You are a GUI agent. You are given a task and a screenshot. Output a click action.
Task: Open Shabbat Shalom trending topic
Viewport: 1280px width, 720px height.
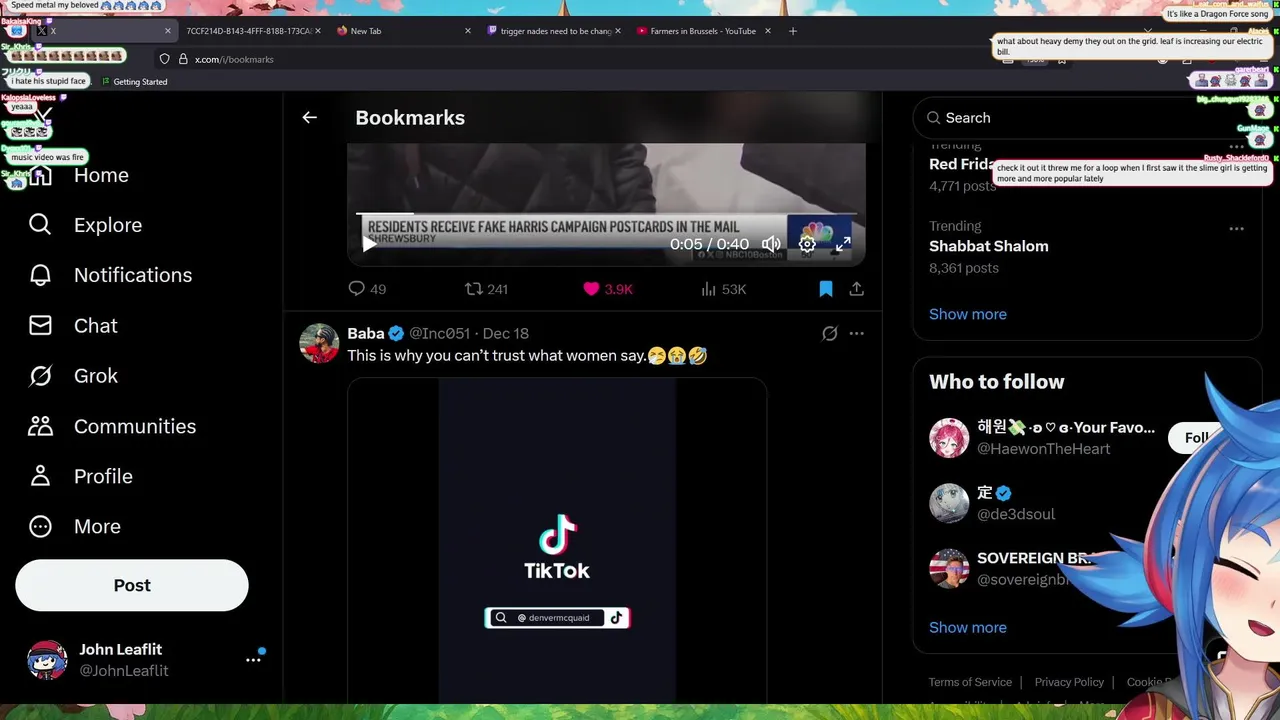point(989,246)
